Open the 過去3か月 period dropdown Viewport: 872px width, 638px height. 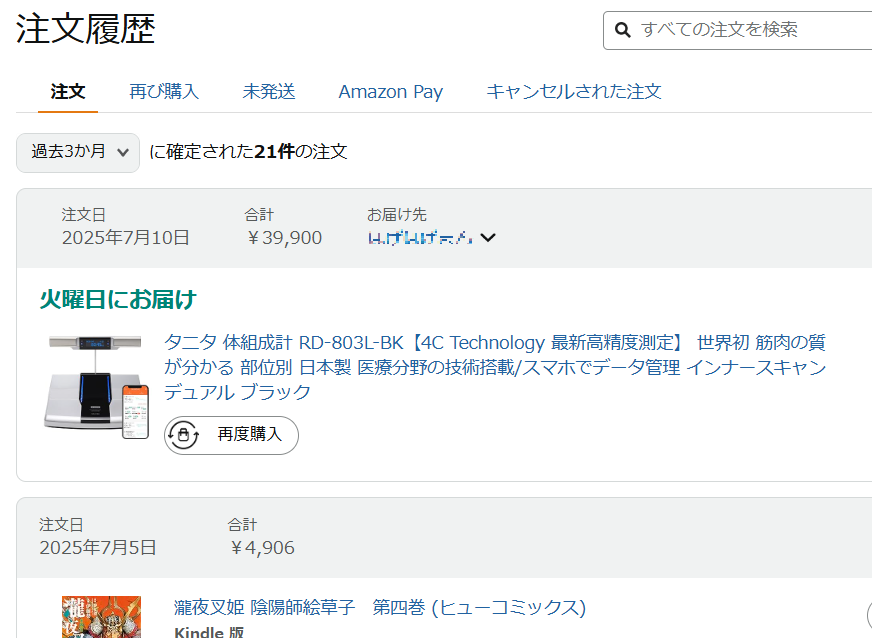[x=78, y=152]
